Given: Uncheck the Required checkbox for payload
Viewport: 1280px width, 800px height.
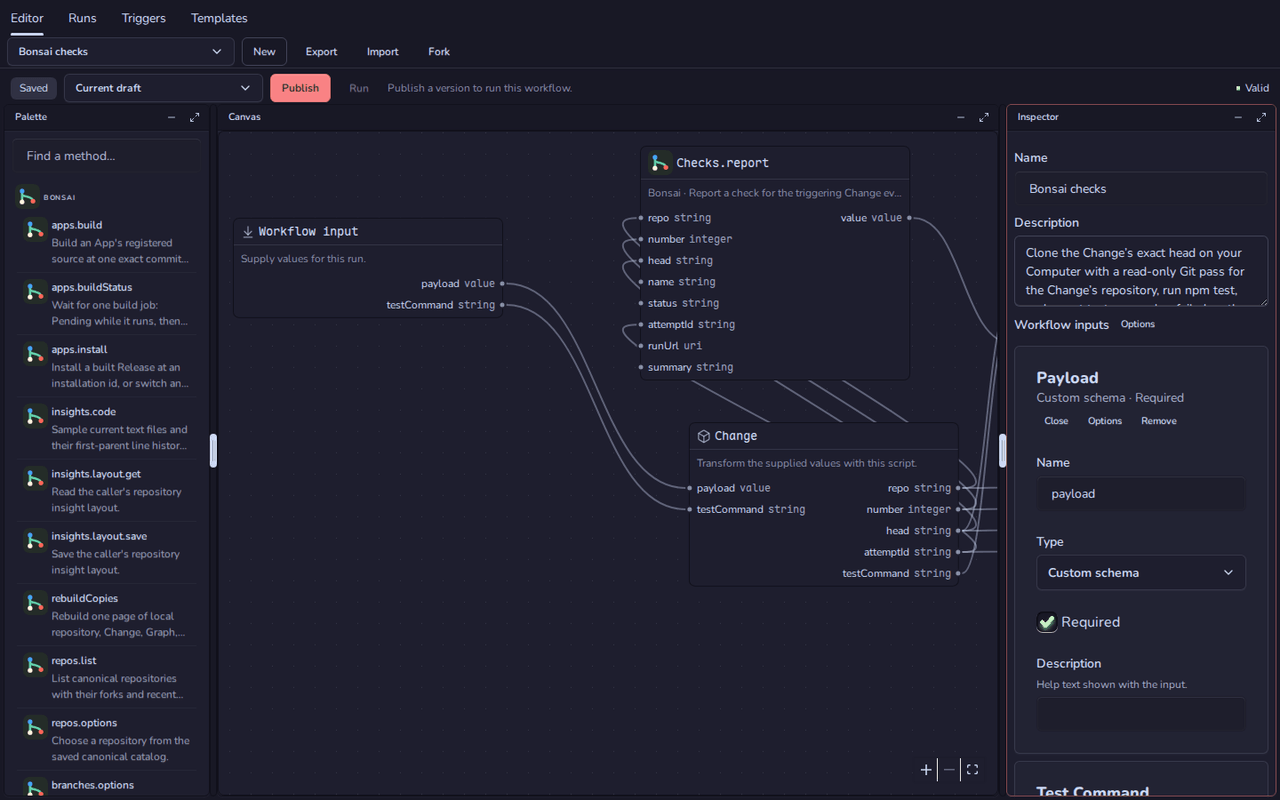Looking at the screenshot, I should (x=1047, y=622).
